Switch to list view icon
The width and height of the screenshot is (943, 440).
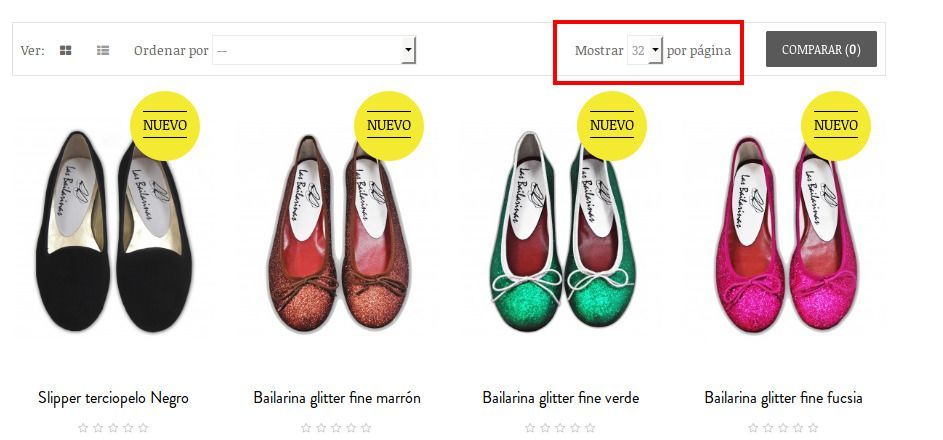(103, 50)
